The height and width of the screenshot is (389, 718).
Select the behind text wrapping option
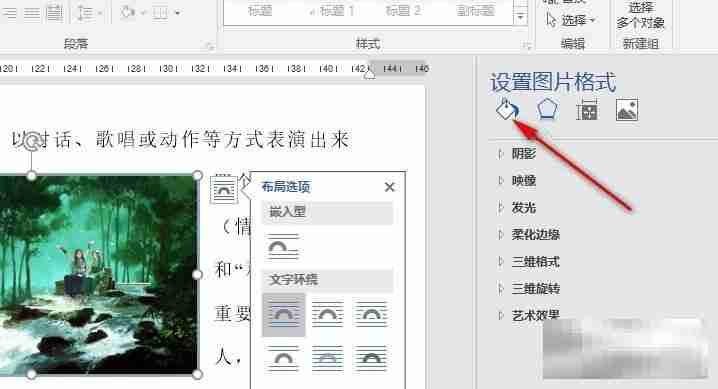click(327, 358)
